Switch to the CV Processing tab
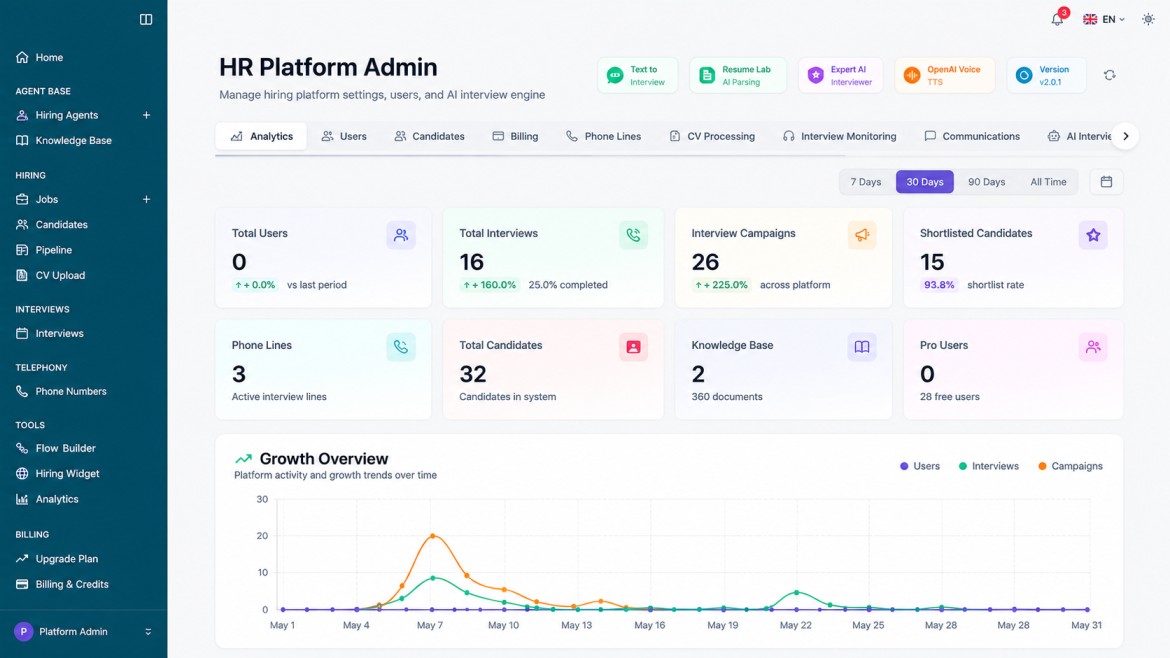Screen dimensions: 1170x658 tap(712, 137)
